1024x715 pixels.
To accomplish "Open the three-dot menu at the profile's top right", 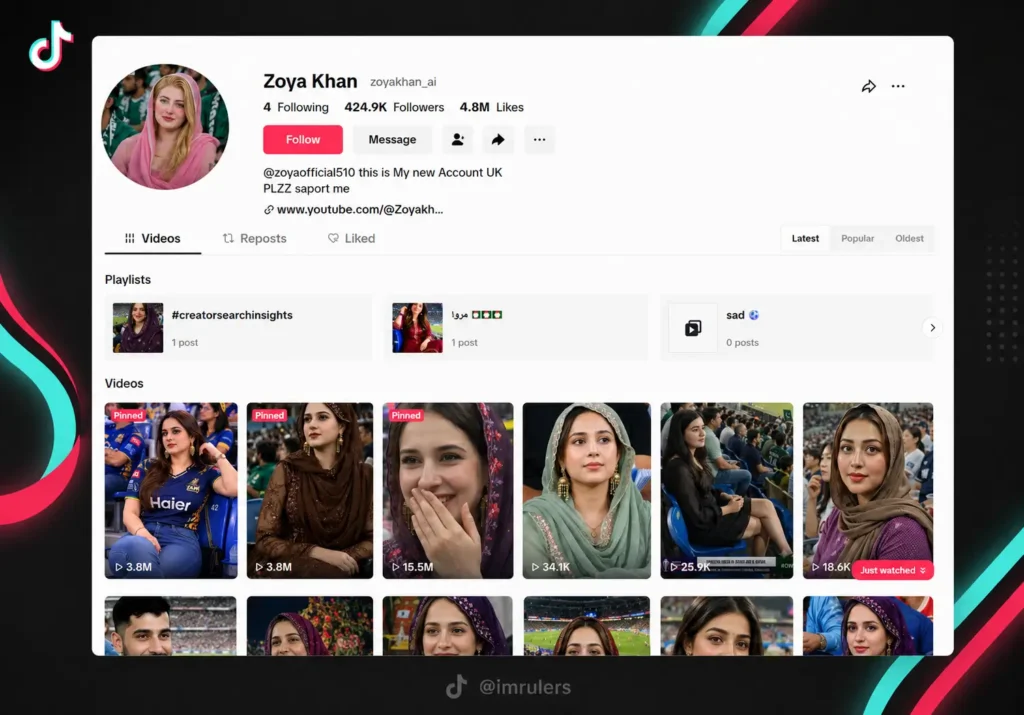I will tap(898, 86).
